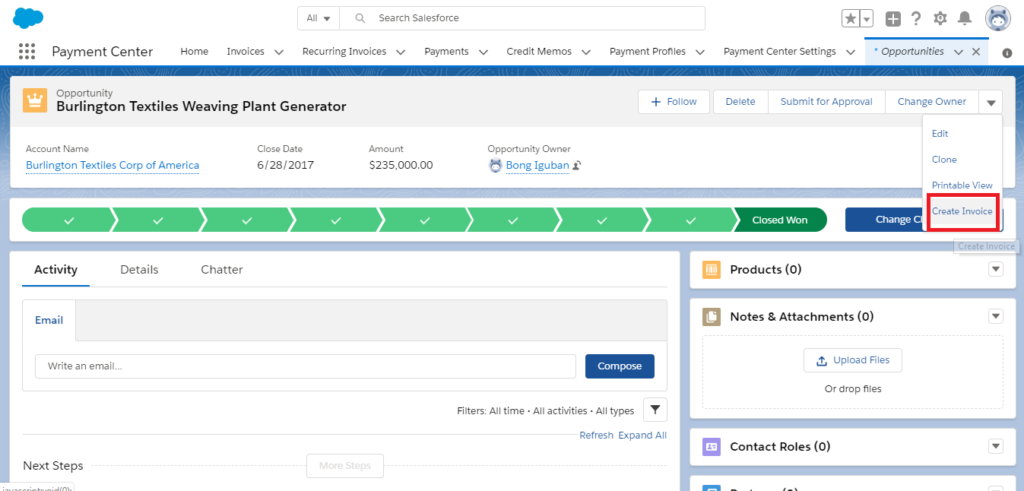This screenshot has height=491, width=1024.
Task: Click the Bong Iguban owner avatar
Action: (x=495, y=165)
